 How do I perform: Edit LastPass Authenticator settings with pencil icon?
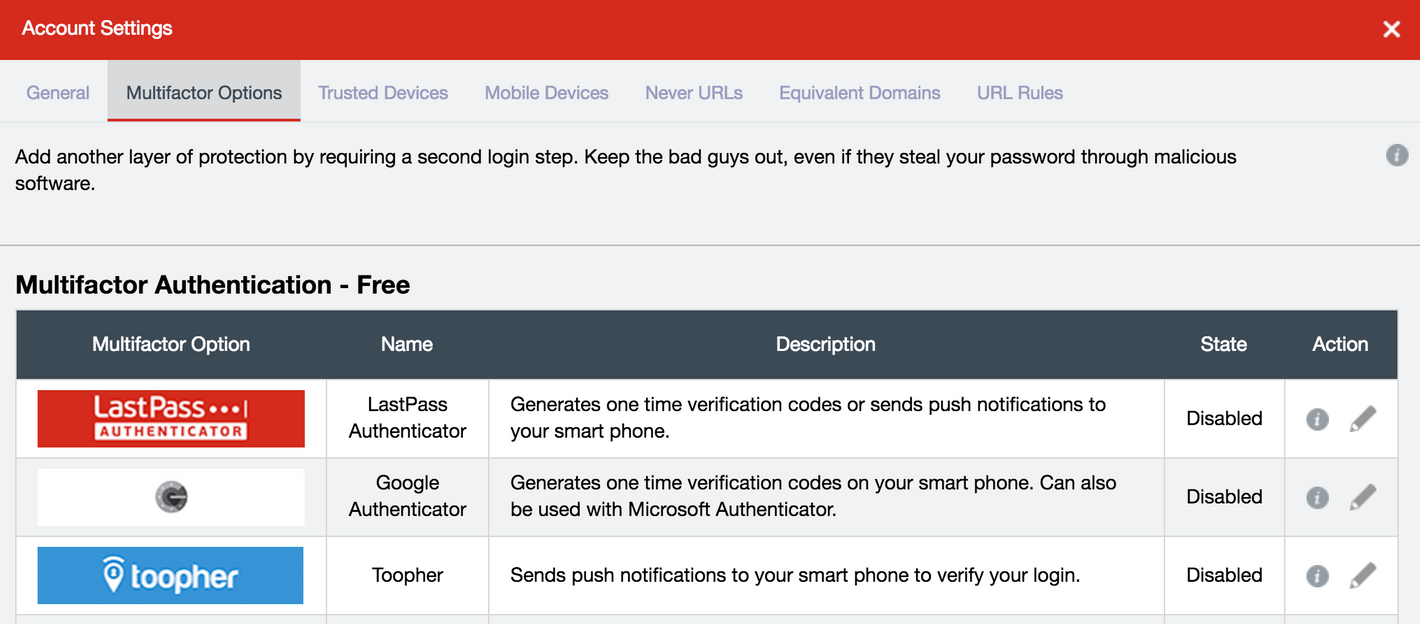click(1364, 418)
